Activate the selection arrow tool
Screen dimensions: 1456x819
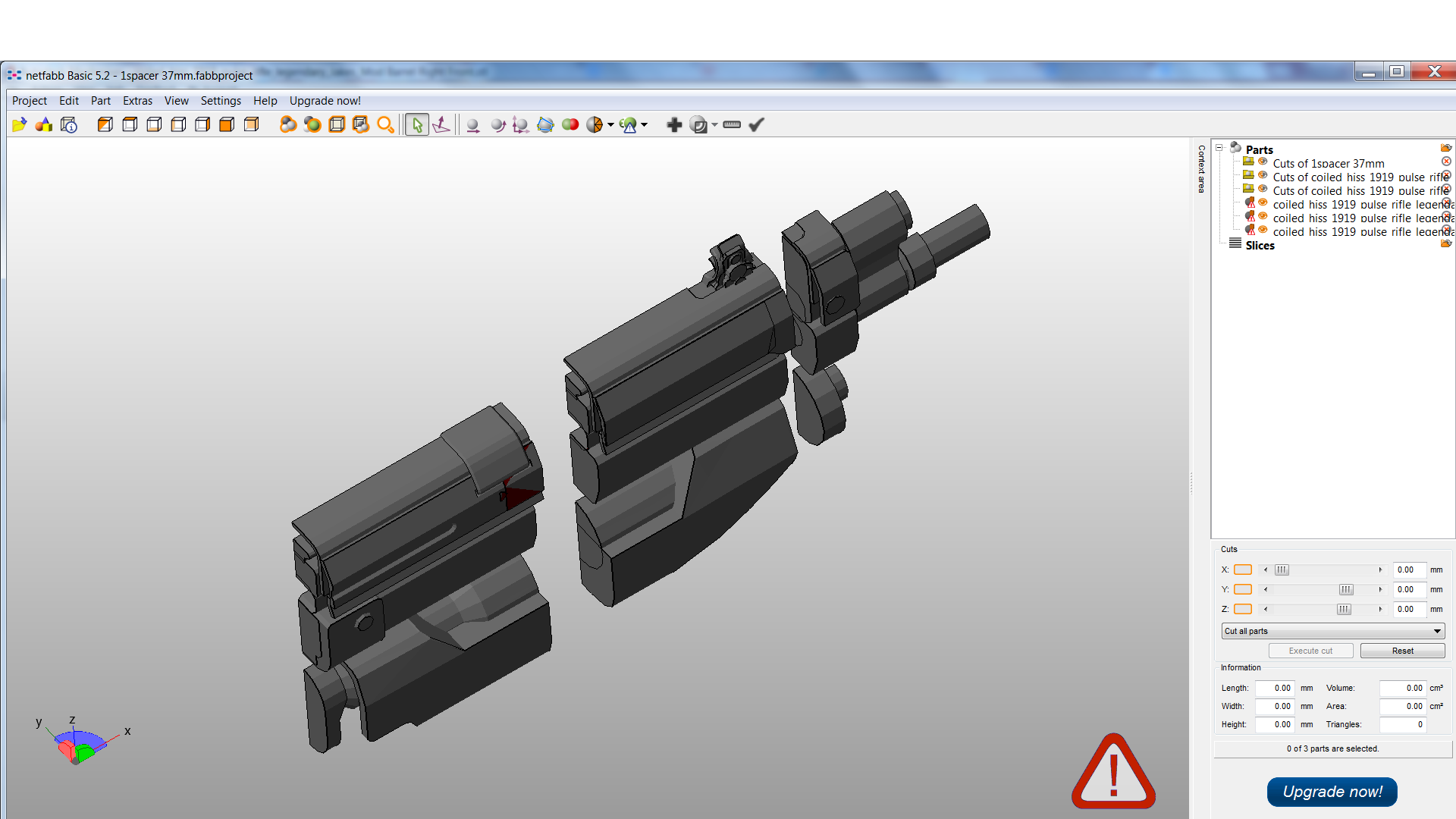(417, 125)
